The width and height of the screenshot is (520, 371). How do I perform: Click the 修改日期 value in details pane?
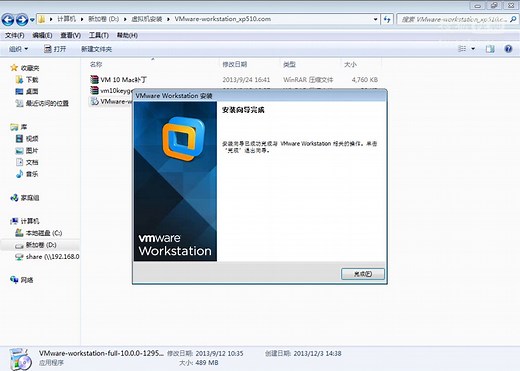click(219, 353)
